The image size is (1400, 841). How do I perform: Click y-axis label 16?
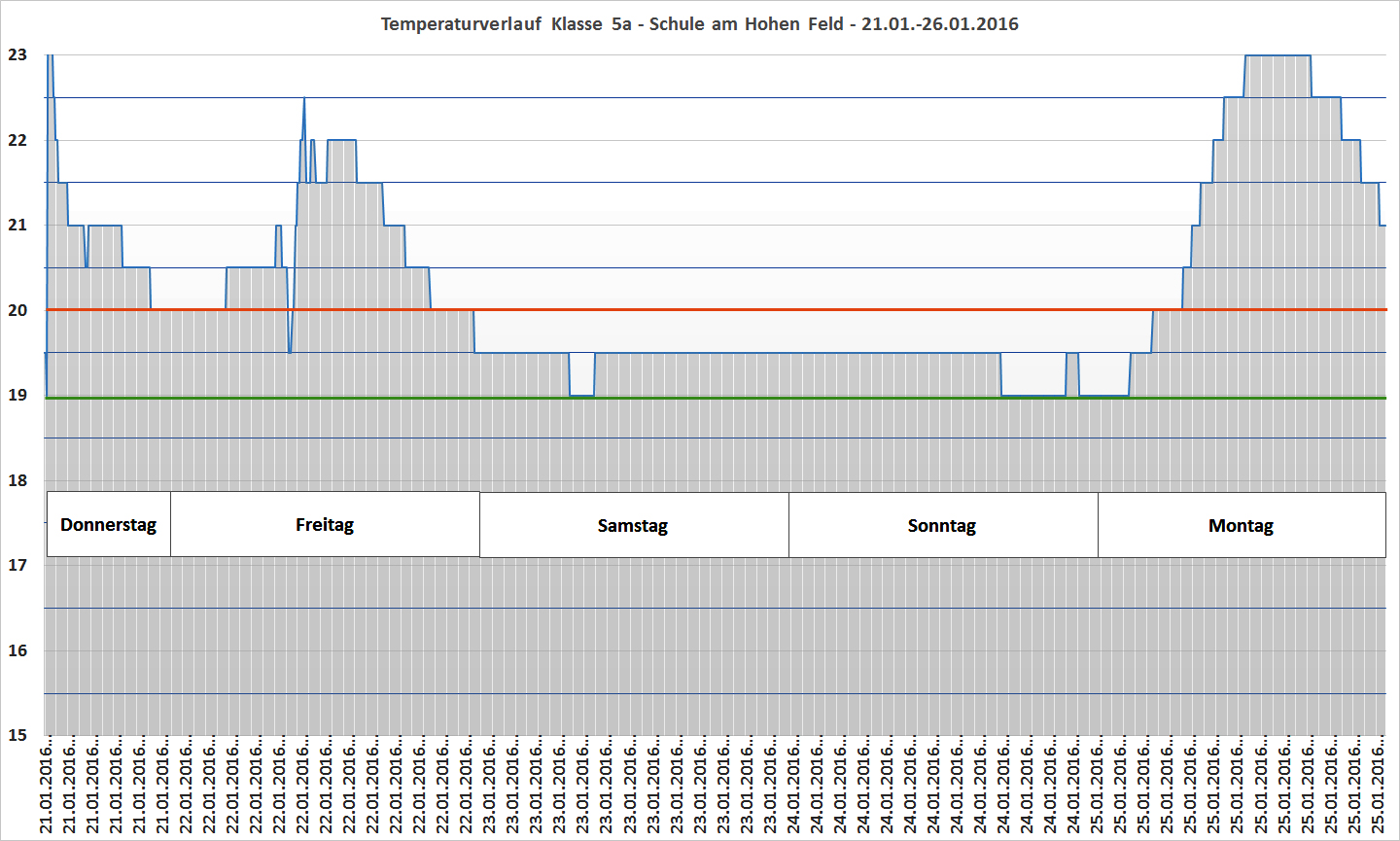point(17,650)
